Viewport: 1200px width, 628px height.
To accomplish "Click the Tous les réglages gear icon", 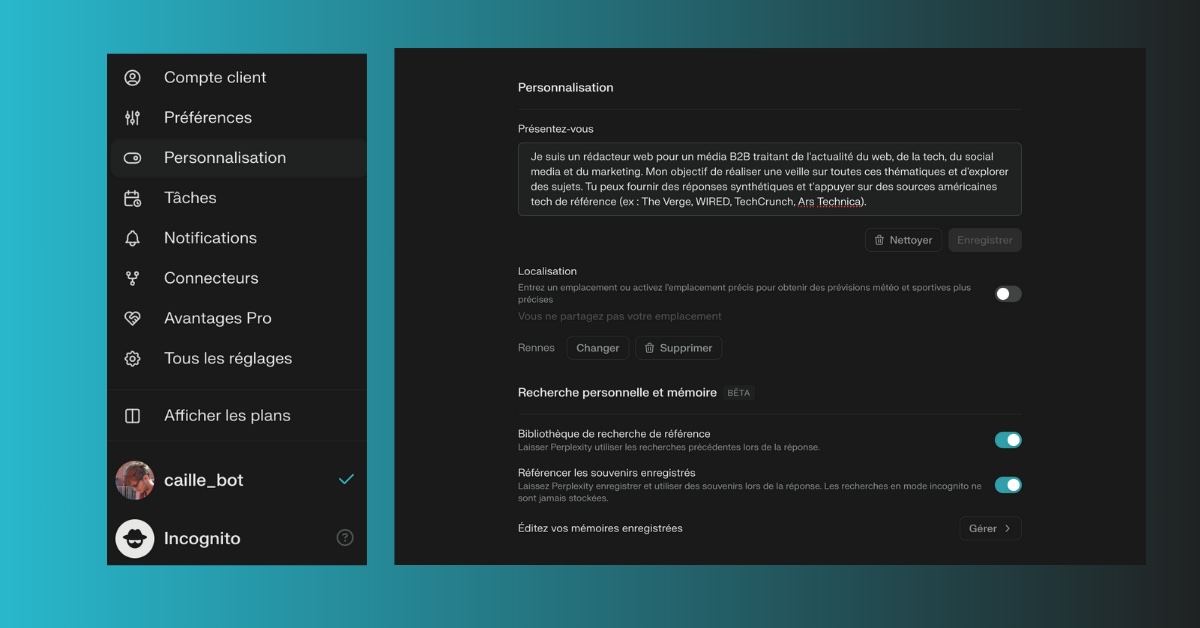I will 132,358.
